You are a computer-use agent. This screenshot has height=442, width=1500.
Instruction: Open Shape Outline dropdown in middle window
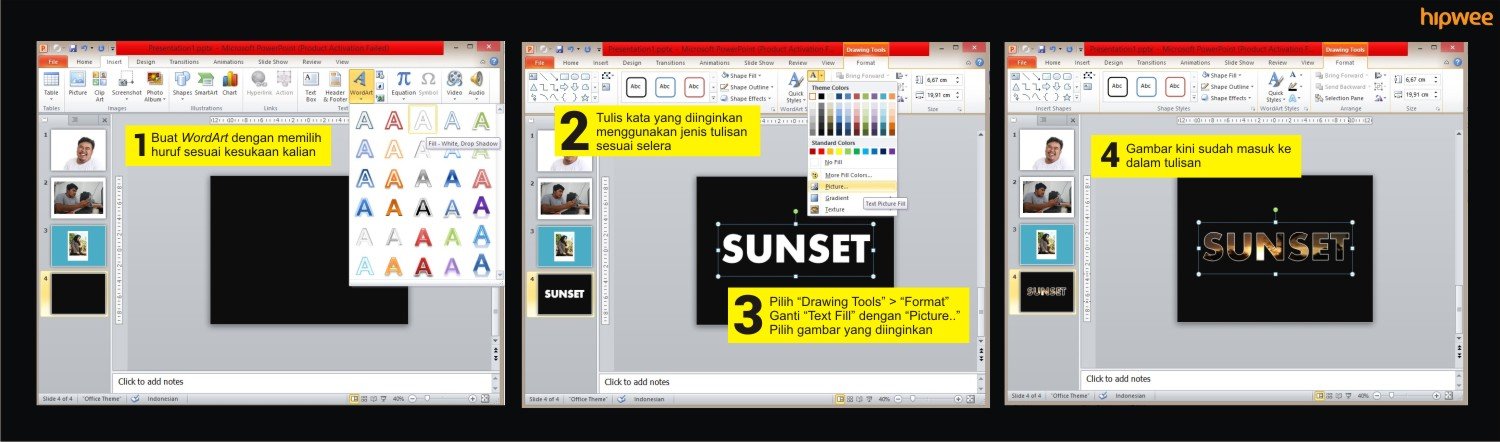[x=745, y=87]
